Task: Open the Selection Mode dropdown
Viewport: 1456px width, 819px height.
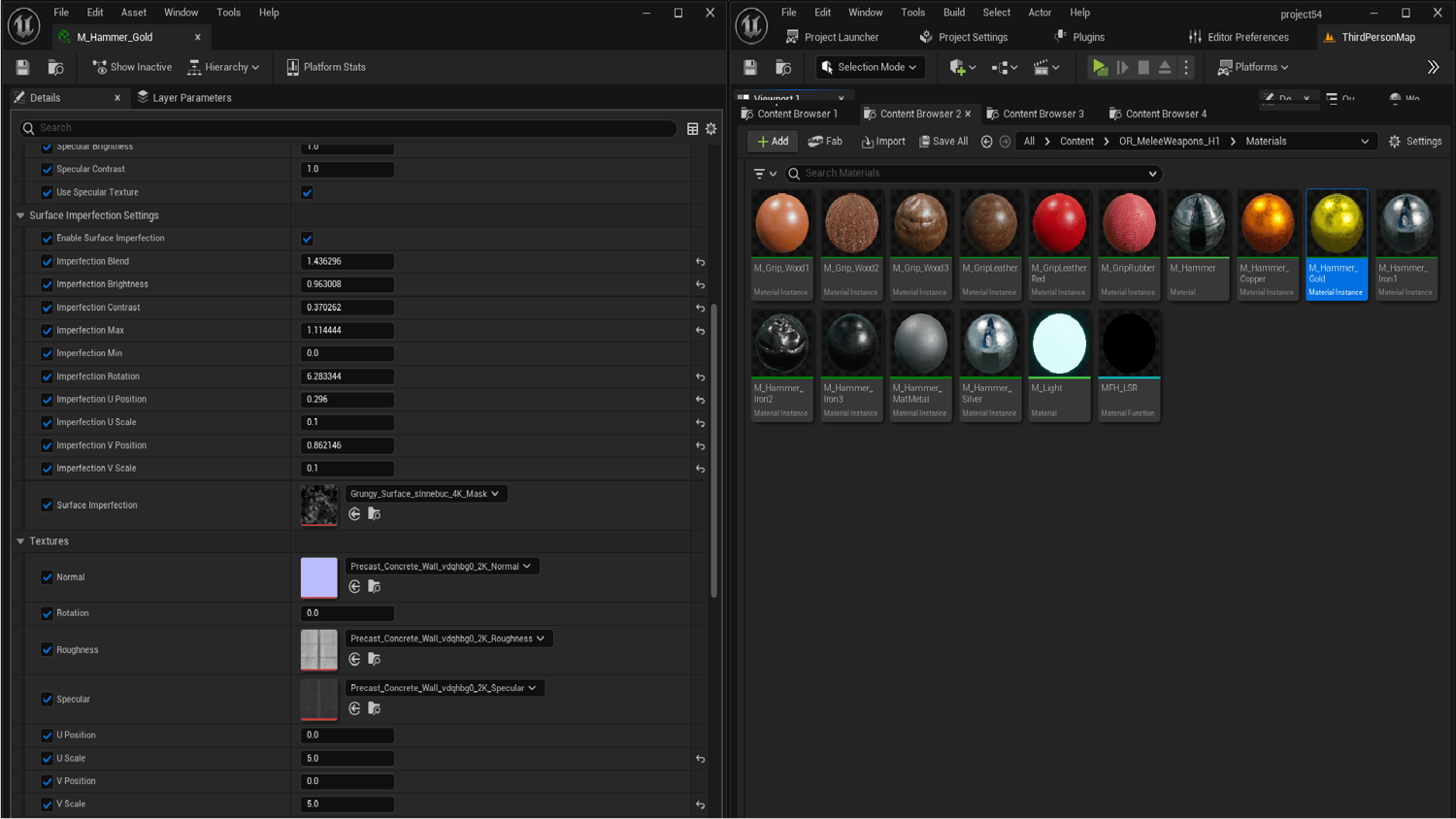Action: [869, 67]
